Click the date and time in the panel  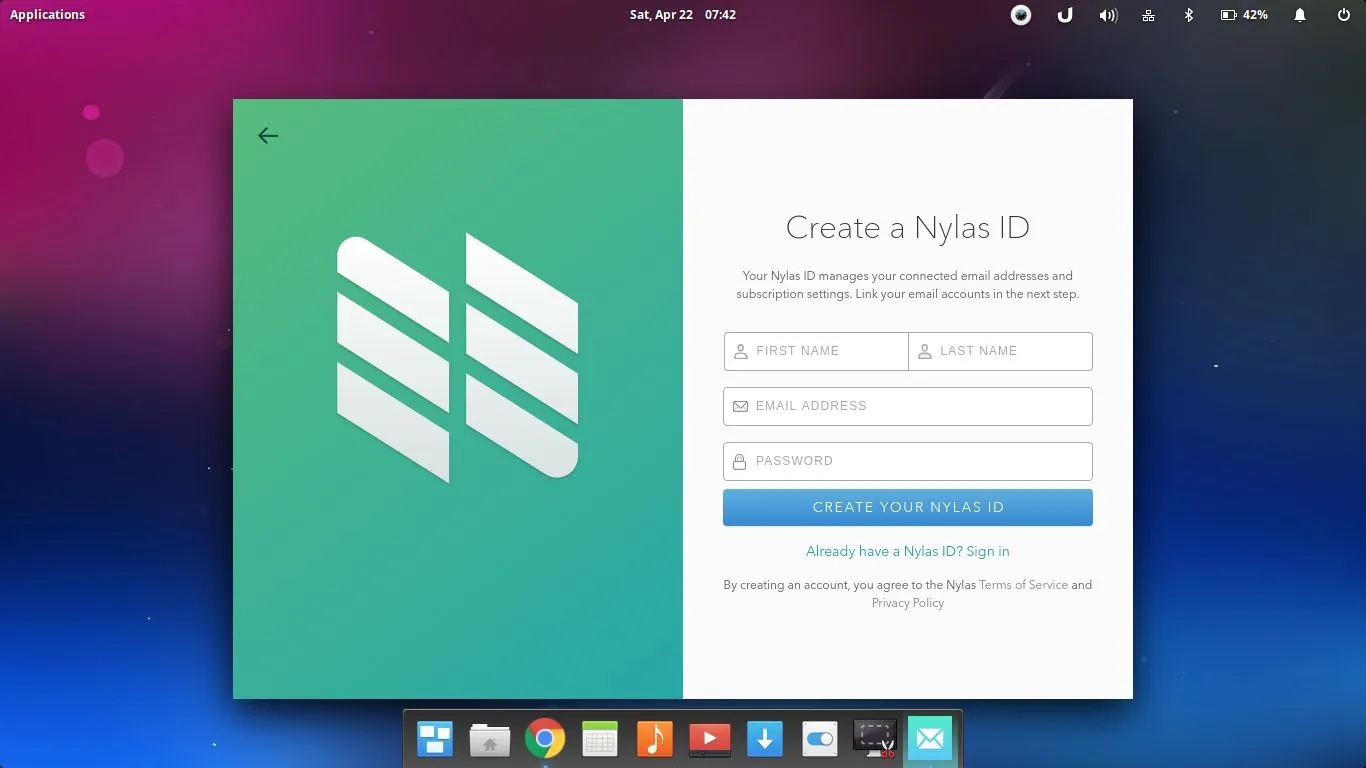point(683,14)
